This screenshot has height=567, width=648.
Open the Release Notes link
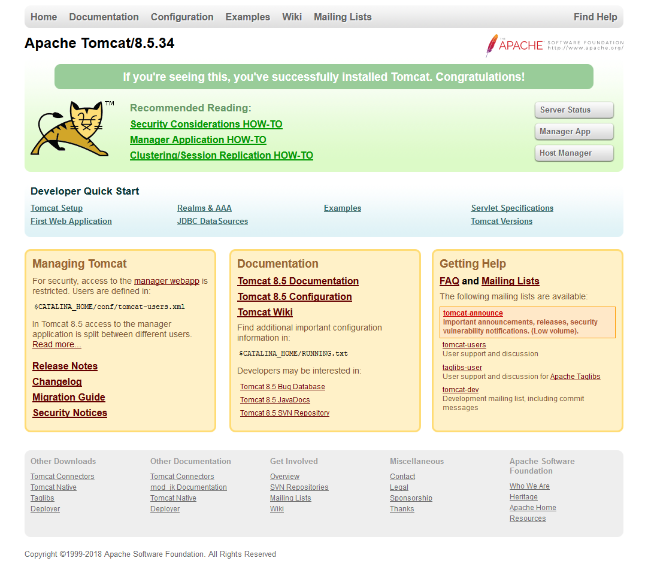[65, 366]
